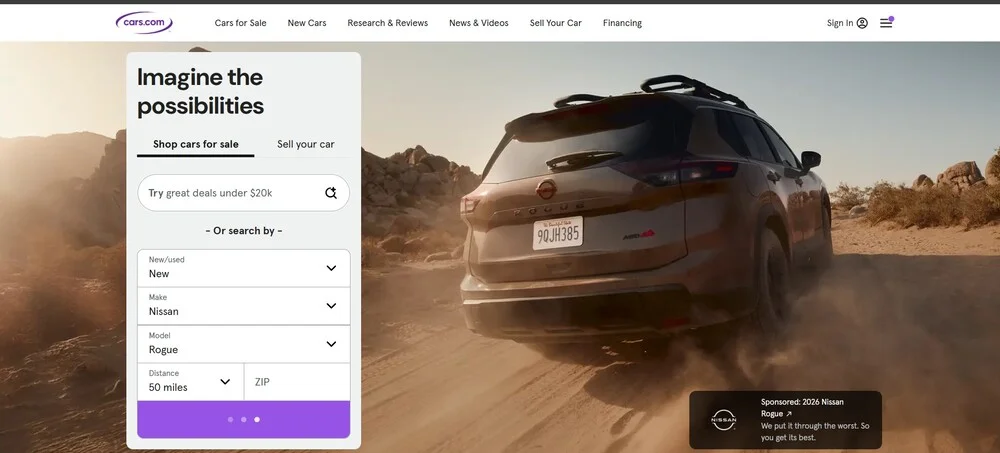The image size is (1000, 453).
Task: Expand the Distance 50 miles dropdown
Action: click(x=190, y=382)
